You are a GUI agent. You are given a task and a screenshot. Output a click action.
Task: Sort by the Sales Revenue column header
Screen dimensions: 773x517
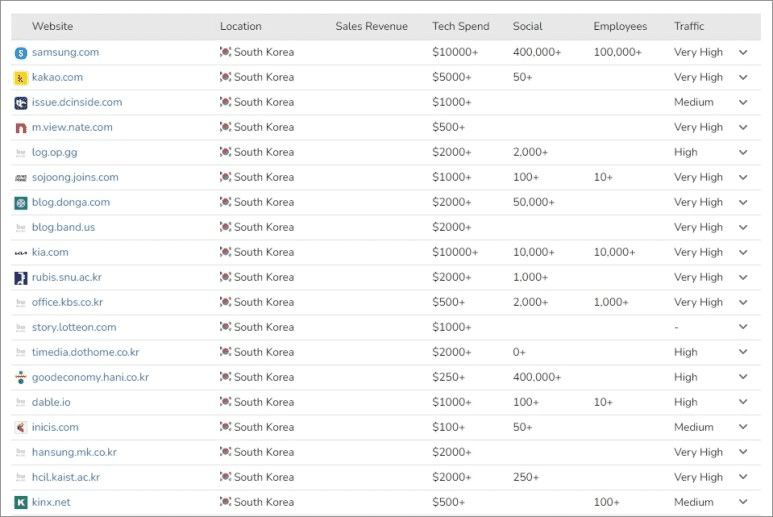click(371, 26)
